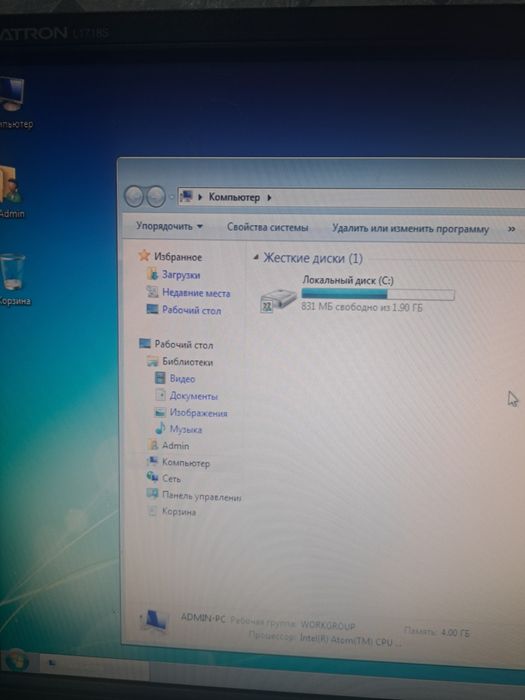Open Загрузки in Favorites

(181, 275)
